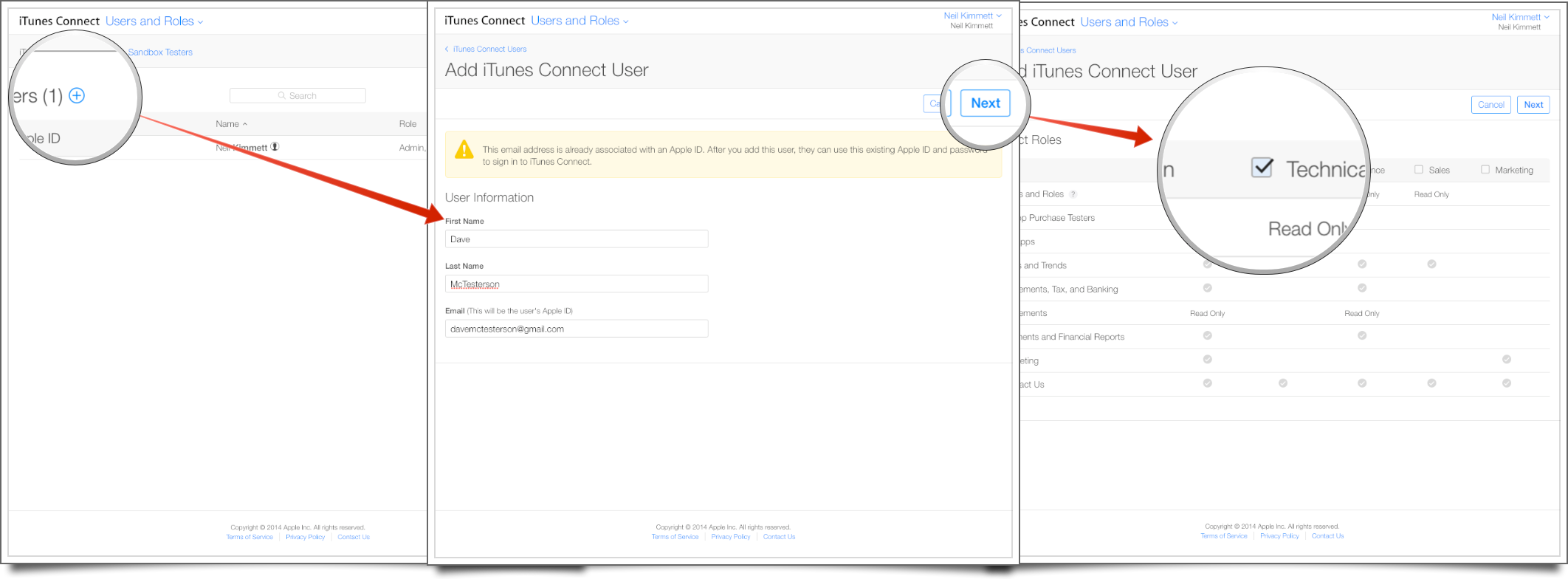This screenshot has width=1568, height=579.
Task: Click the First Name field containing Dave
Action: pos(577,239)
